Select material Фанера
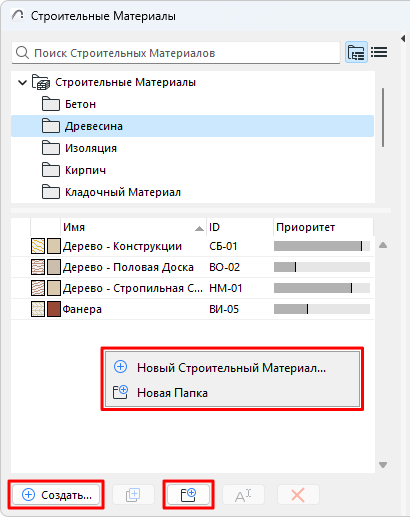The width and height of the screenshot is (410, 517). coord(82,309)
